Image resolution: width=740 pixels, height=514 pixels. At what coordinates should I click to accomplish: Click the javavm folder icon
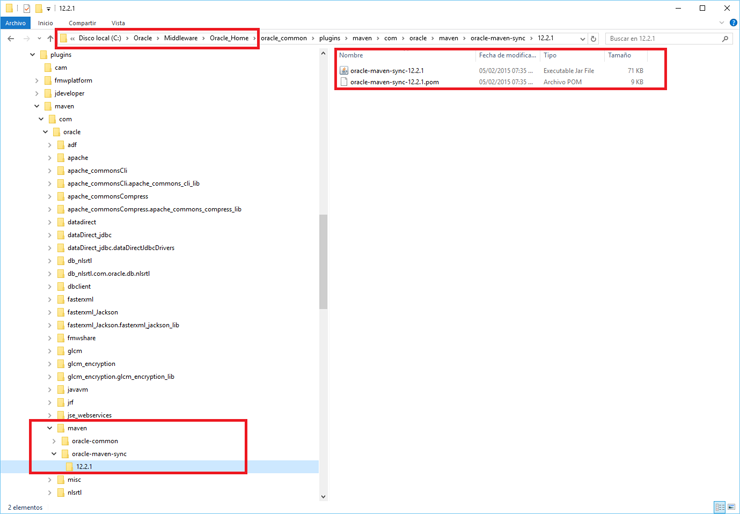tap(60, 389)
